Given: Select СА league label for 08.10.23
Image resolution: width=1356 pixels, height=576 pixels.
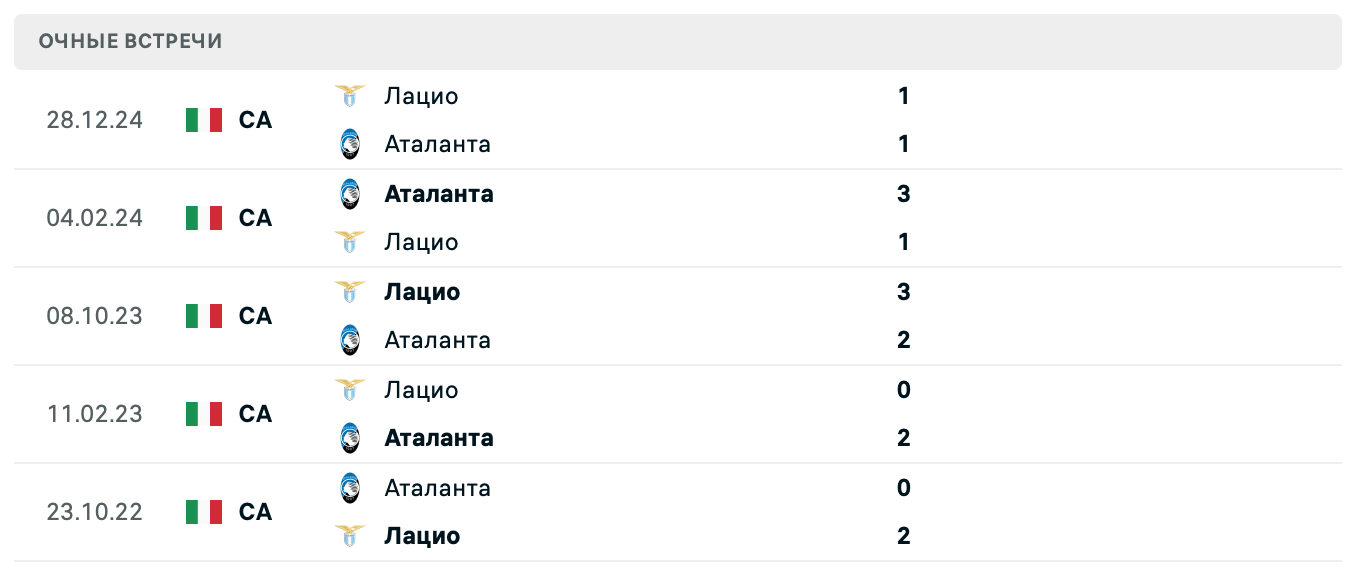Looking at the screenshot, I should point(255,316).
